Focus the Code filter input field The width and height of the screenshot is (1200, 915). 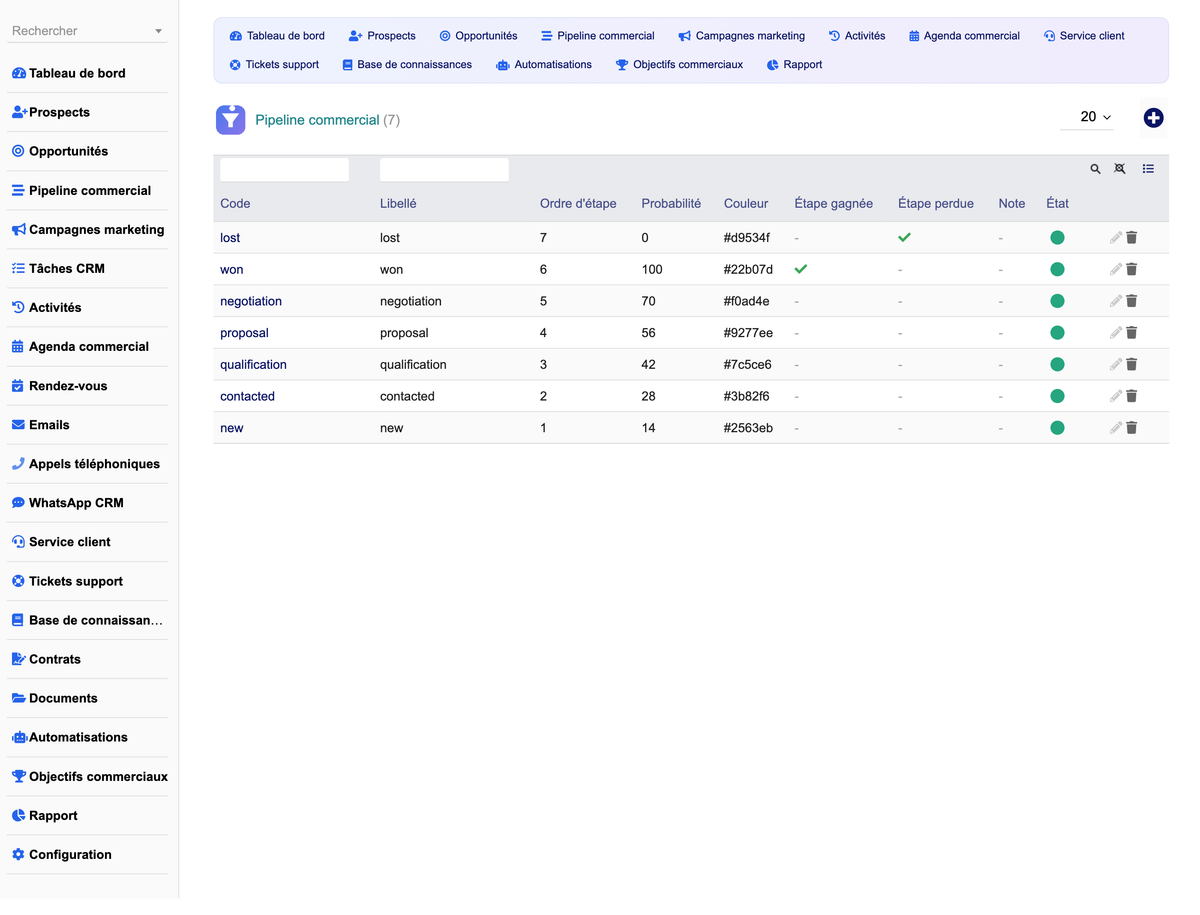[284, 170]
